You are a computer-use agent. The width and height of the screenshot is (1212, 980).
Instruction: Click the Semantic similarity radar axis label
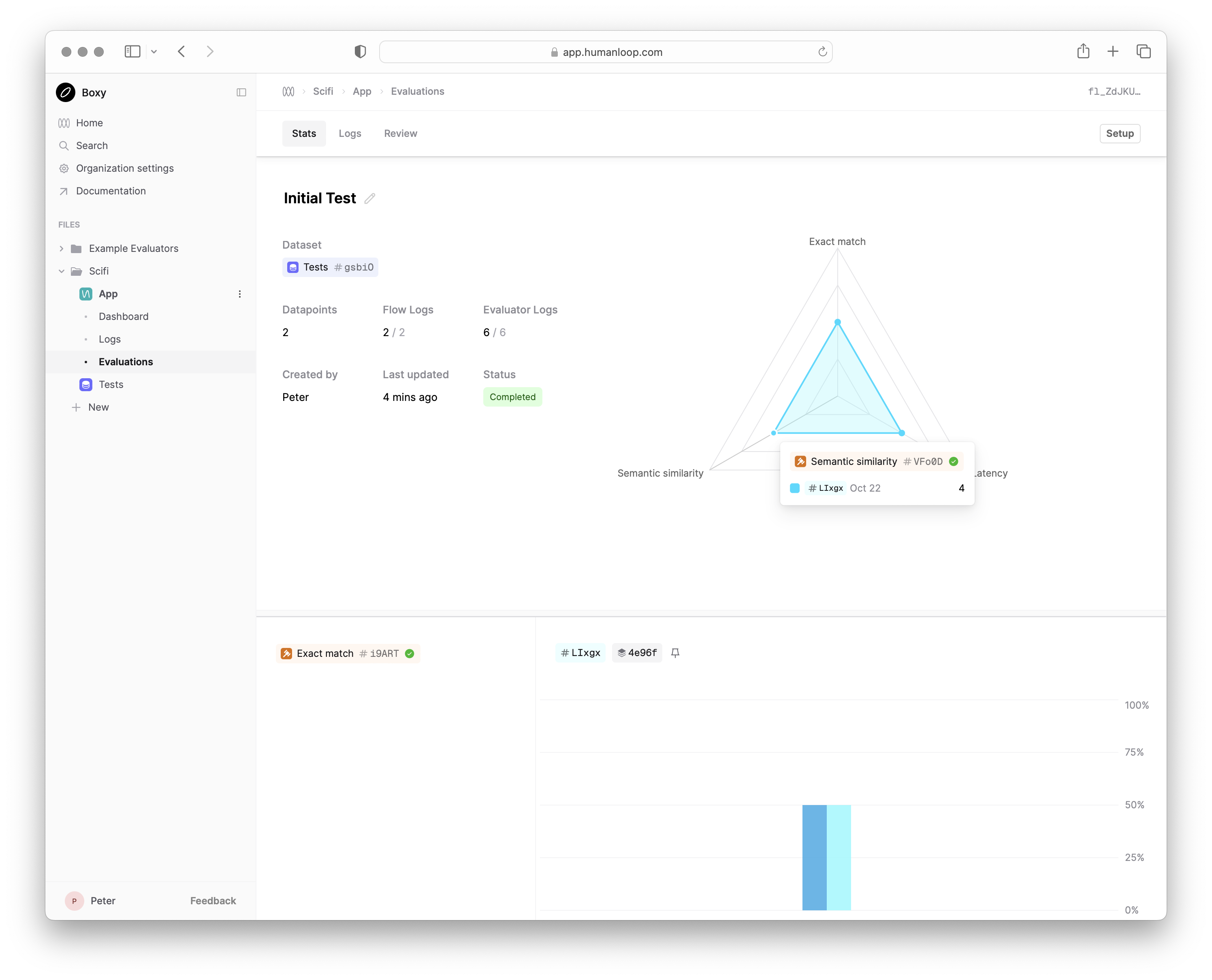(660, 473)
